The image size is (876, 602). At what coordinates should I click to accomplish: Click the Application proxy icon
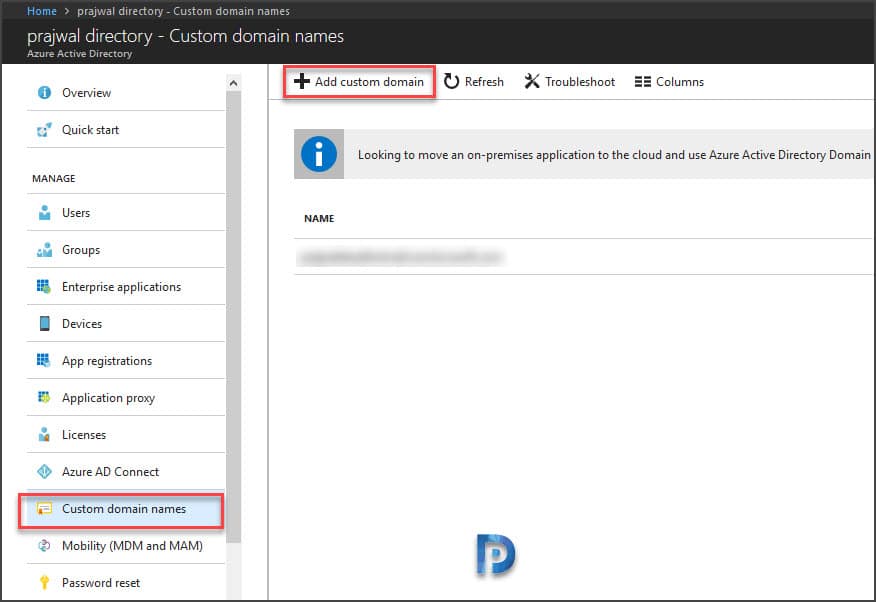tap(44, 397)
